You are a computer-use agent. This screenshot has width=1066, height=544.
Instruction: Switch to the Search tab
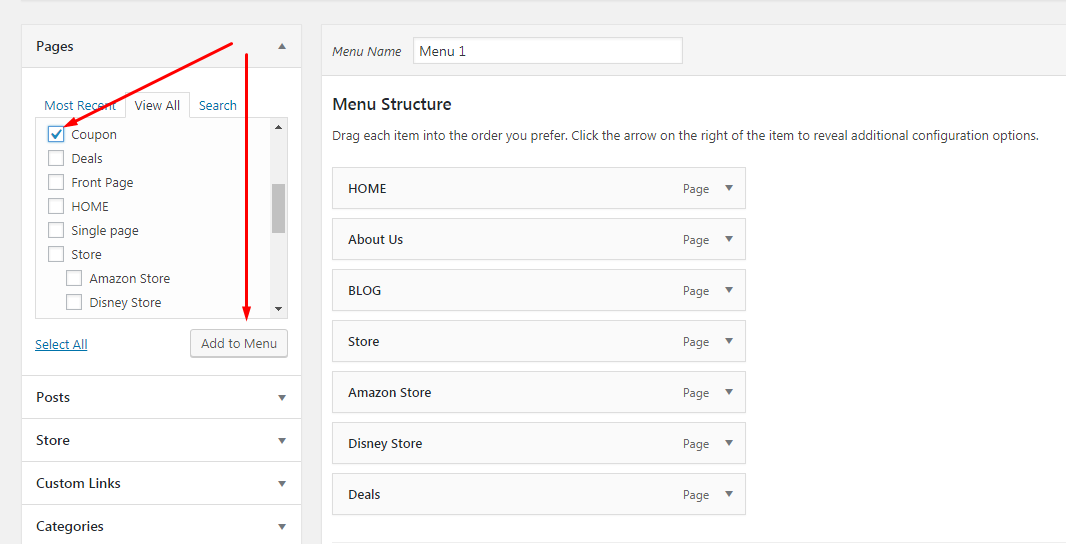click(x=217, y=105)
